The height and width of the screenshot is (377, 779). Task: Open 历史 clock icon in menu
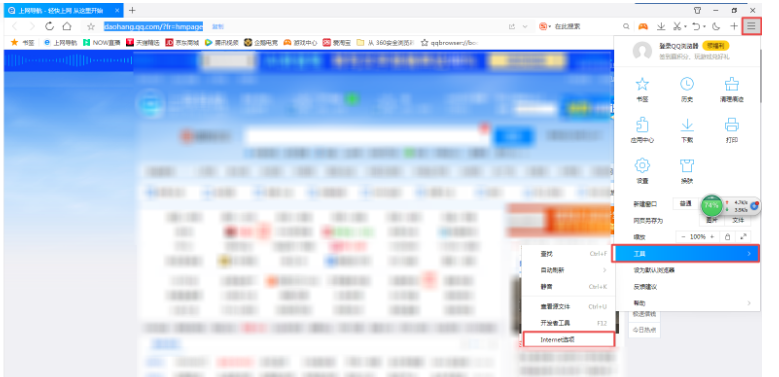click(x=687, y=90)
